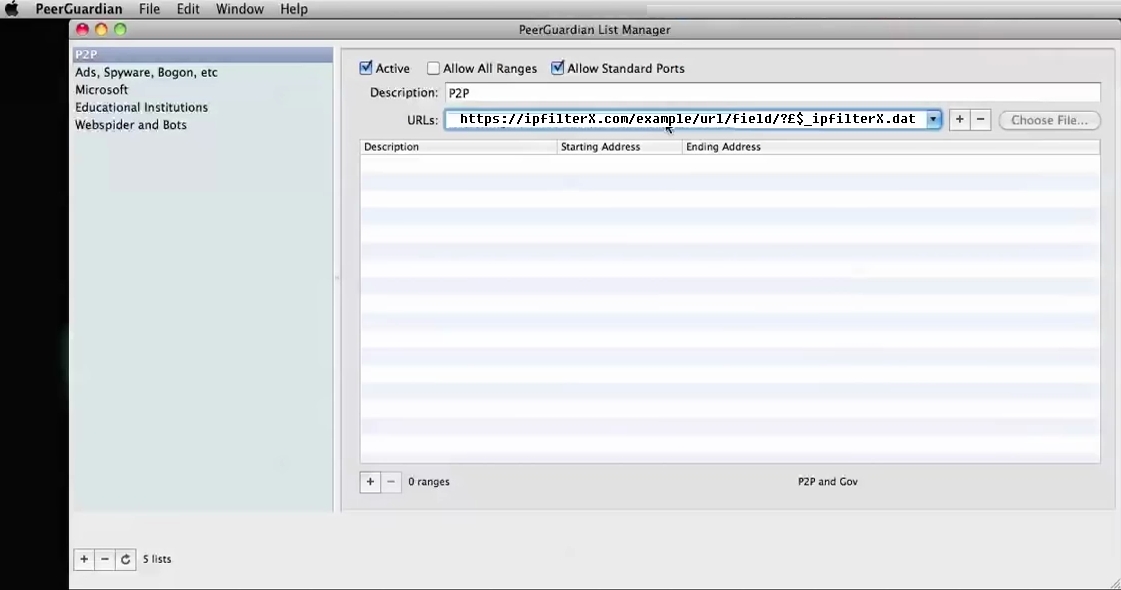The image size is (1121, 590).
Task: Open the Apple menu
Action: 11,9
